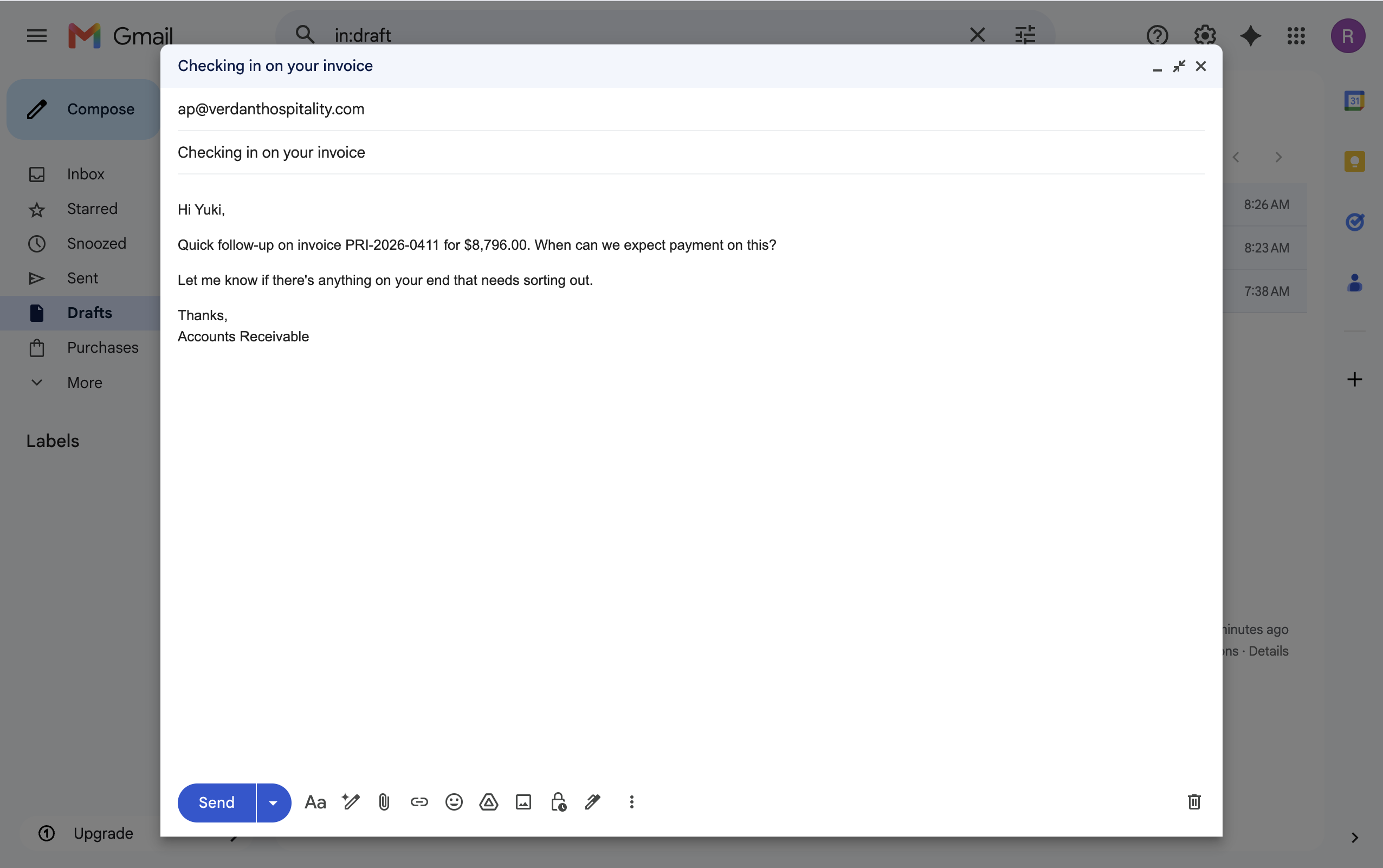The image size is (1383, 868).
Task: Open the account activity Details link
Action: click(x=1268, y=651)
